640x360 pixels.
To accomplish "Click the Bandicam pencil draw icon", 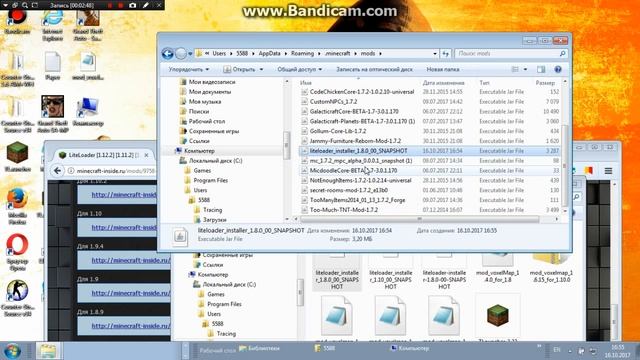I will point(146,5).
